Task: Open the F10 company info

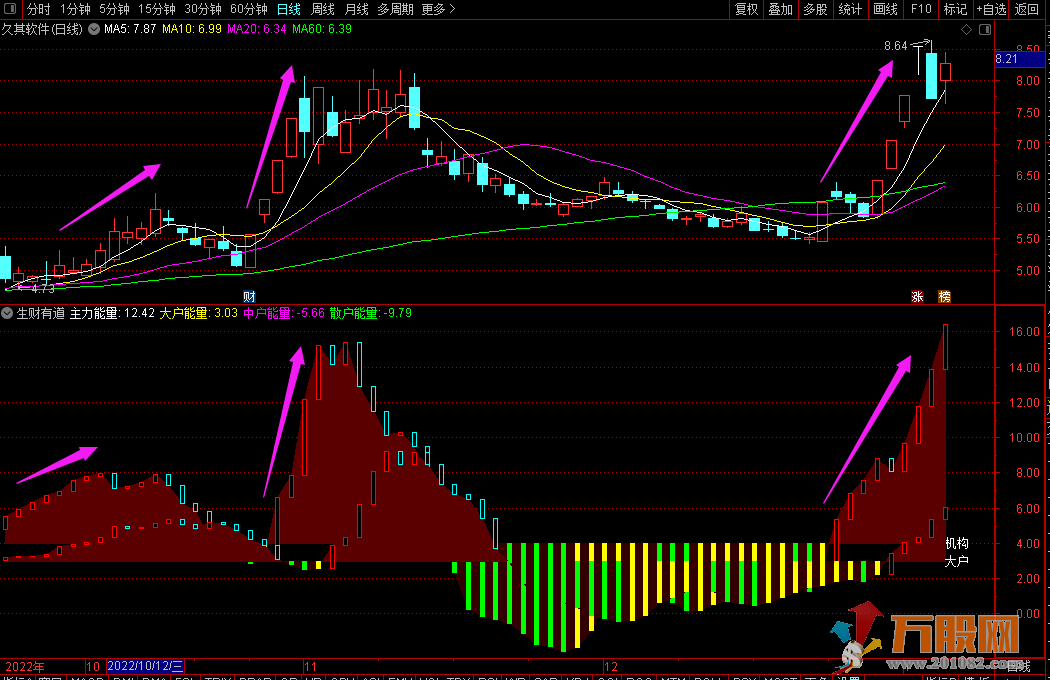Action: 921,9
